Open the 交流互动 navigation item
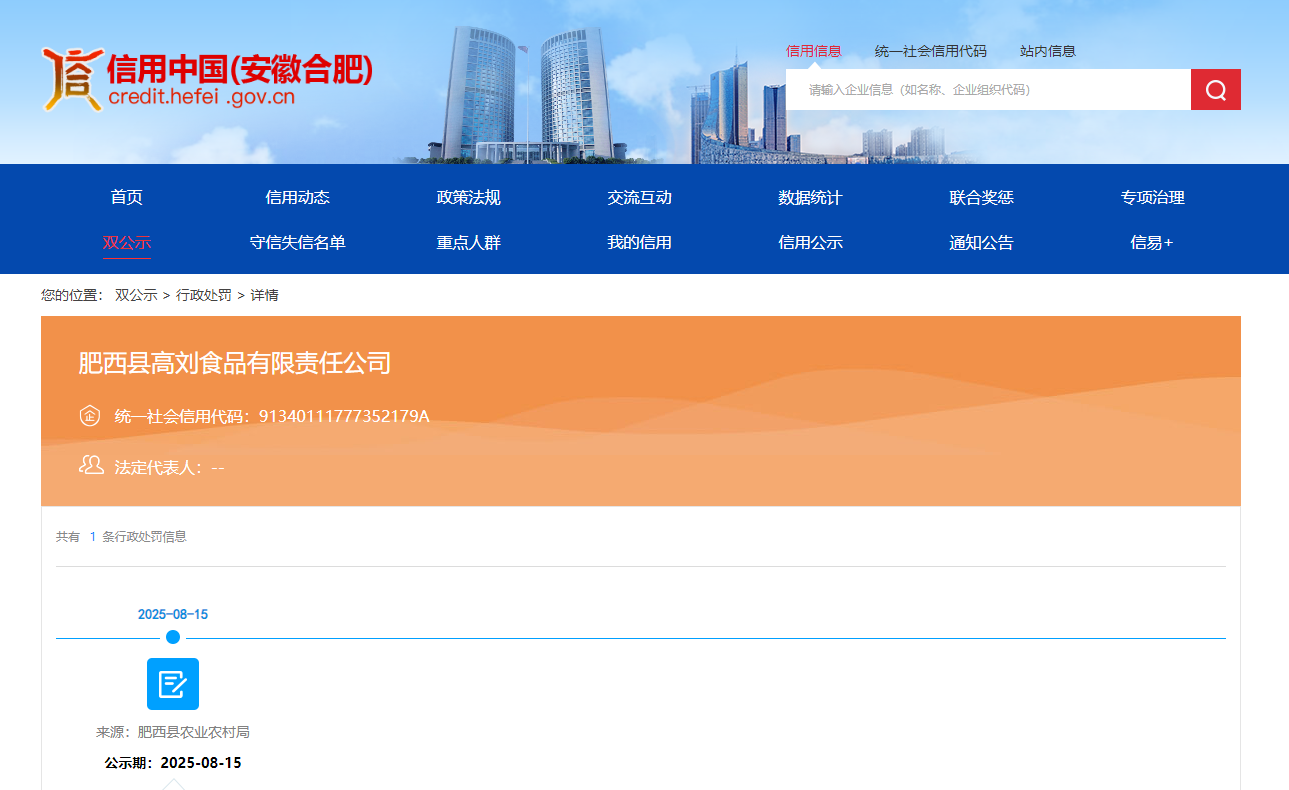Screen dimensions: 1289x790 [x=640, y=197]
